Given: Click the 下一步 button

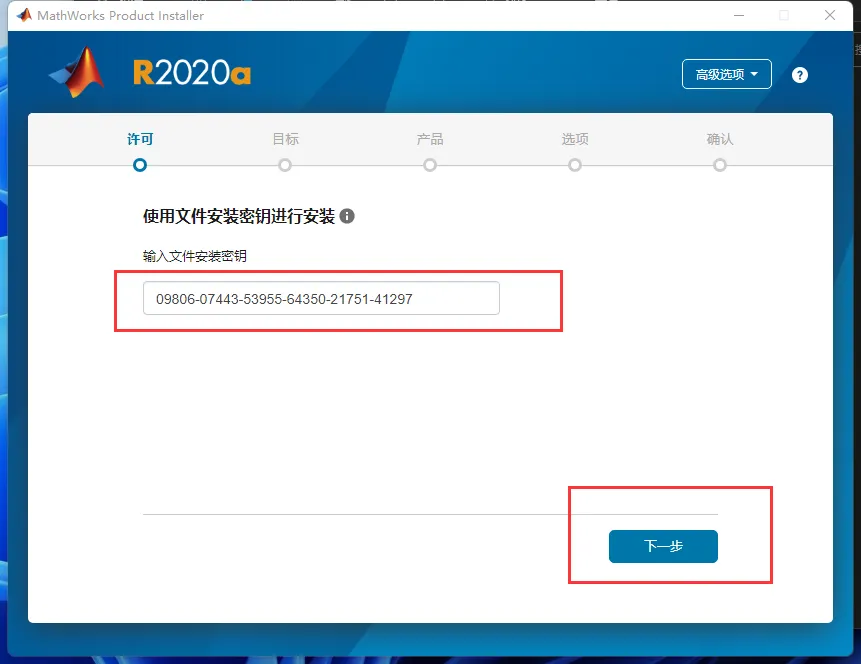Looking at the screenshot, I should click(663, 546).
